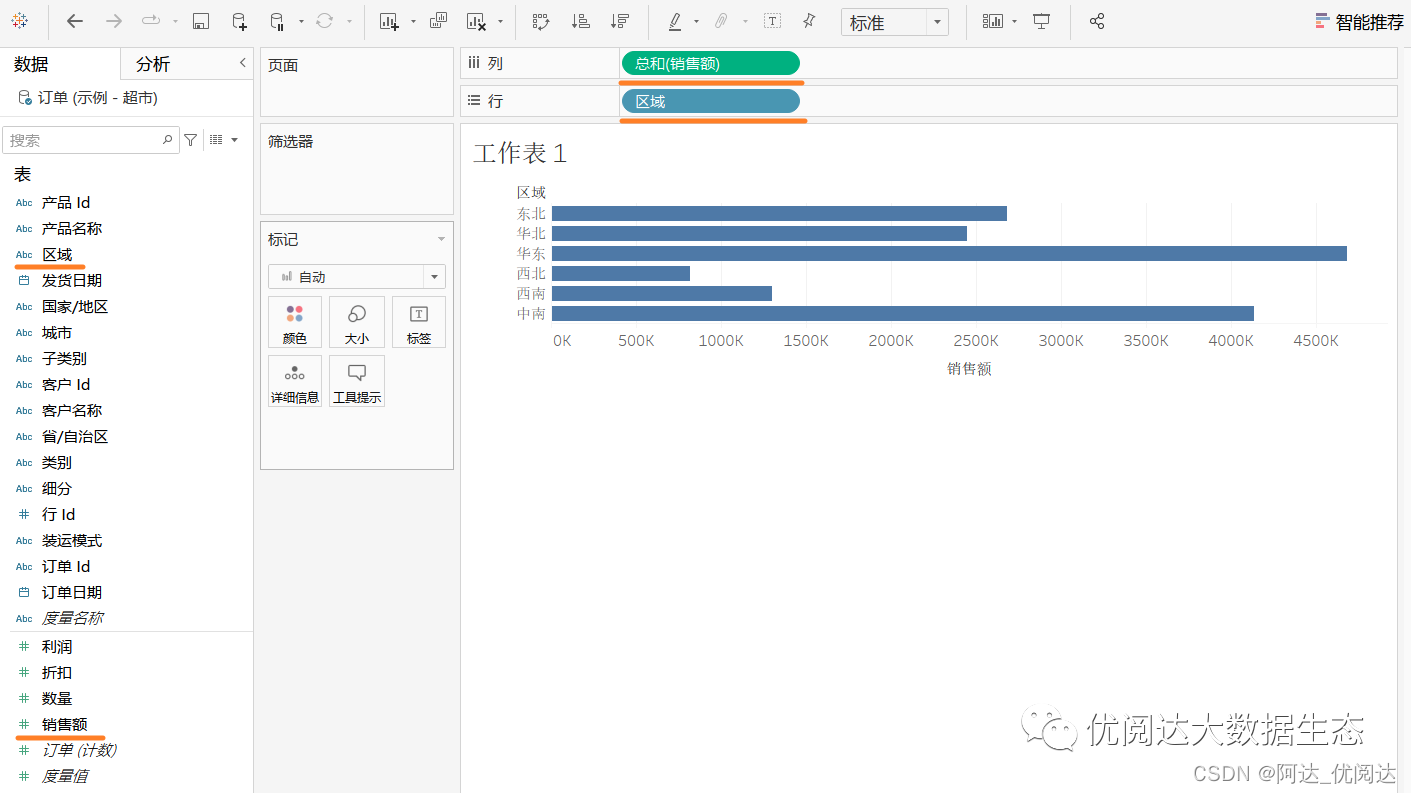Image resolution: width=1411 pixels, height=793 pixels.
Task: Switch to the 数据 tab
Action: (31, 64)
